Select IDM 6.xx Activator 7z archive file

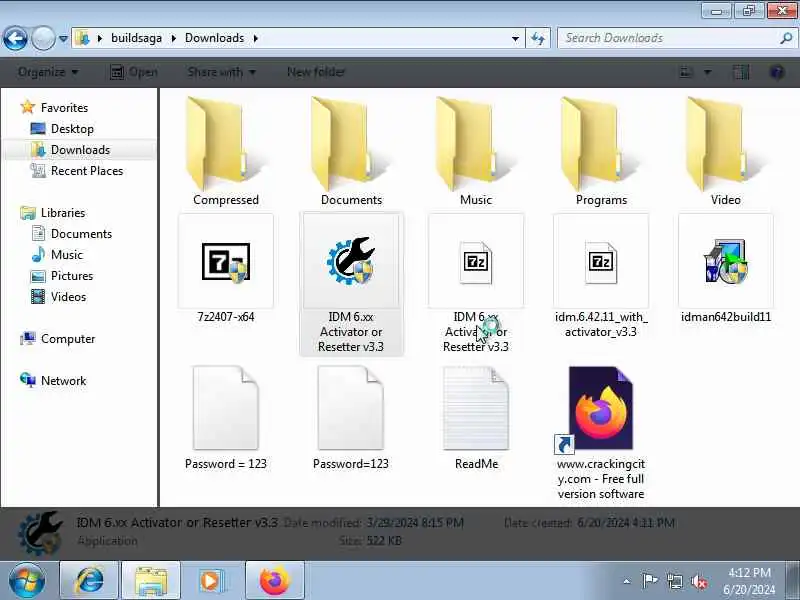click(x=476, y=284)
